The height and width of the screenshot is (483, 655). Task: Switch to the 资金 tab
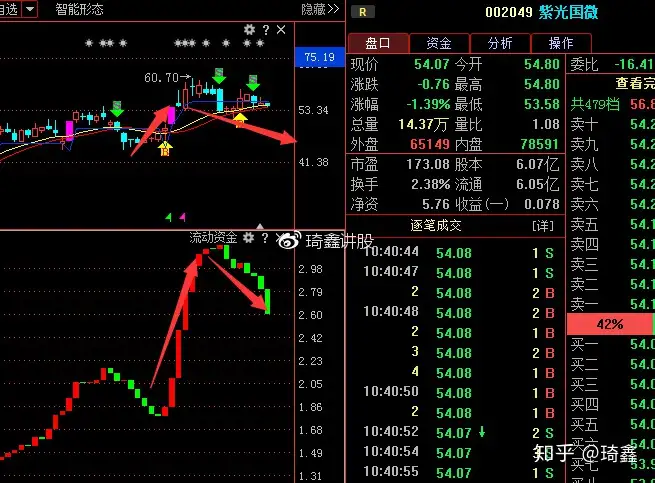click(439, 43)
